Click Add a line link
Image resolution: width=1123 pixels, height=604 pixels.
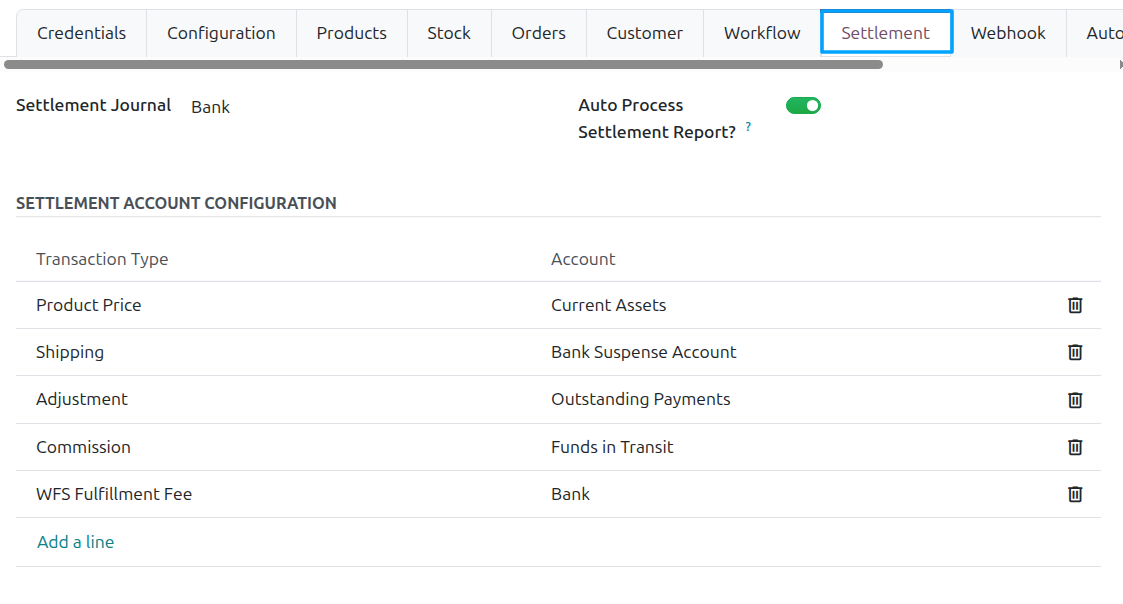pyautogui.click(x=75, y=542)
